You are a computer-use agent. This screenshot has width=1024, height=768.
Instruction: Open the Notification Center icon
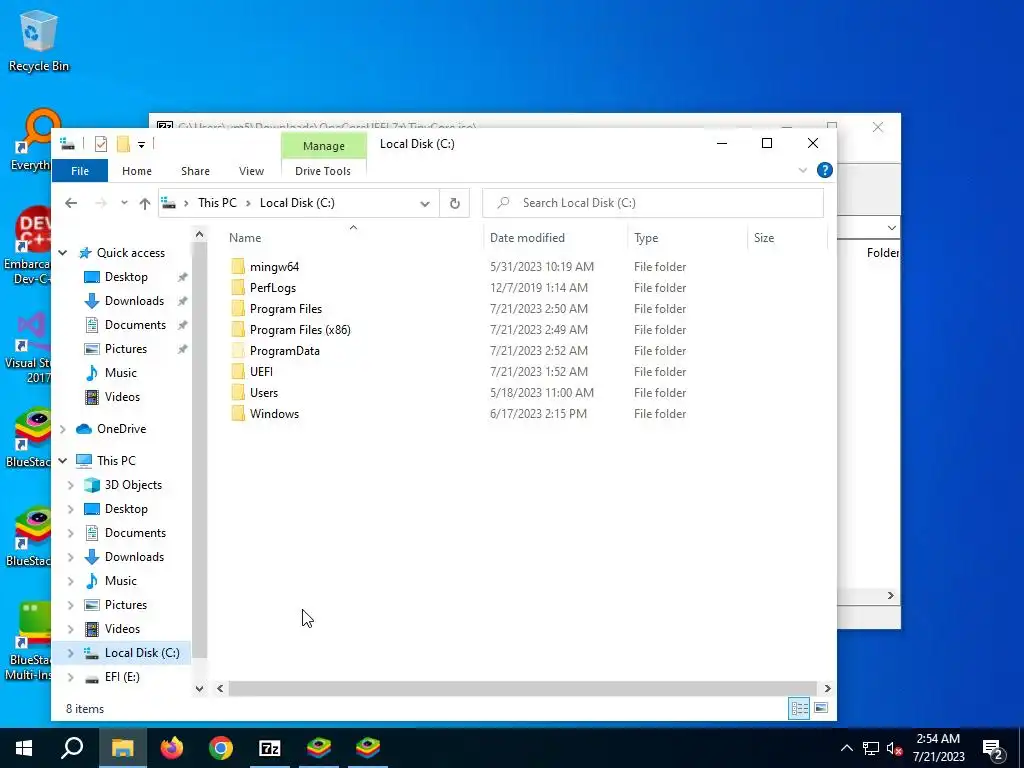[x=993, y=748]
